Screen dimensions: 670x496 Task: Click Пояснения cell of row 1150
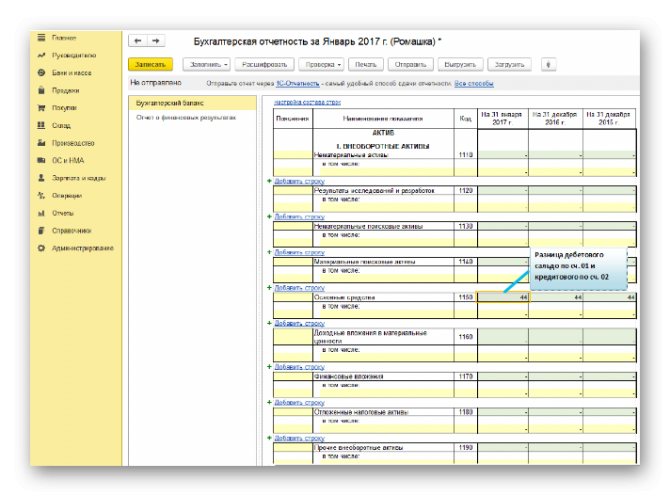point(293,297)
